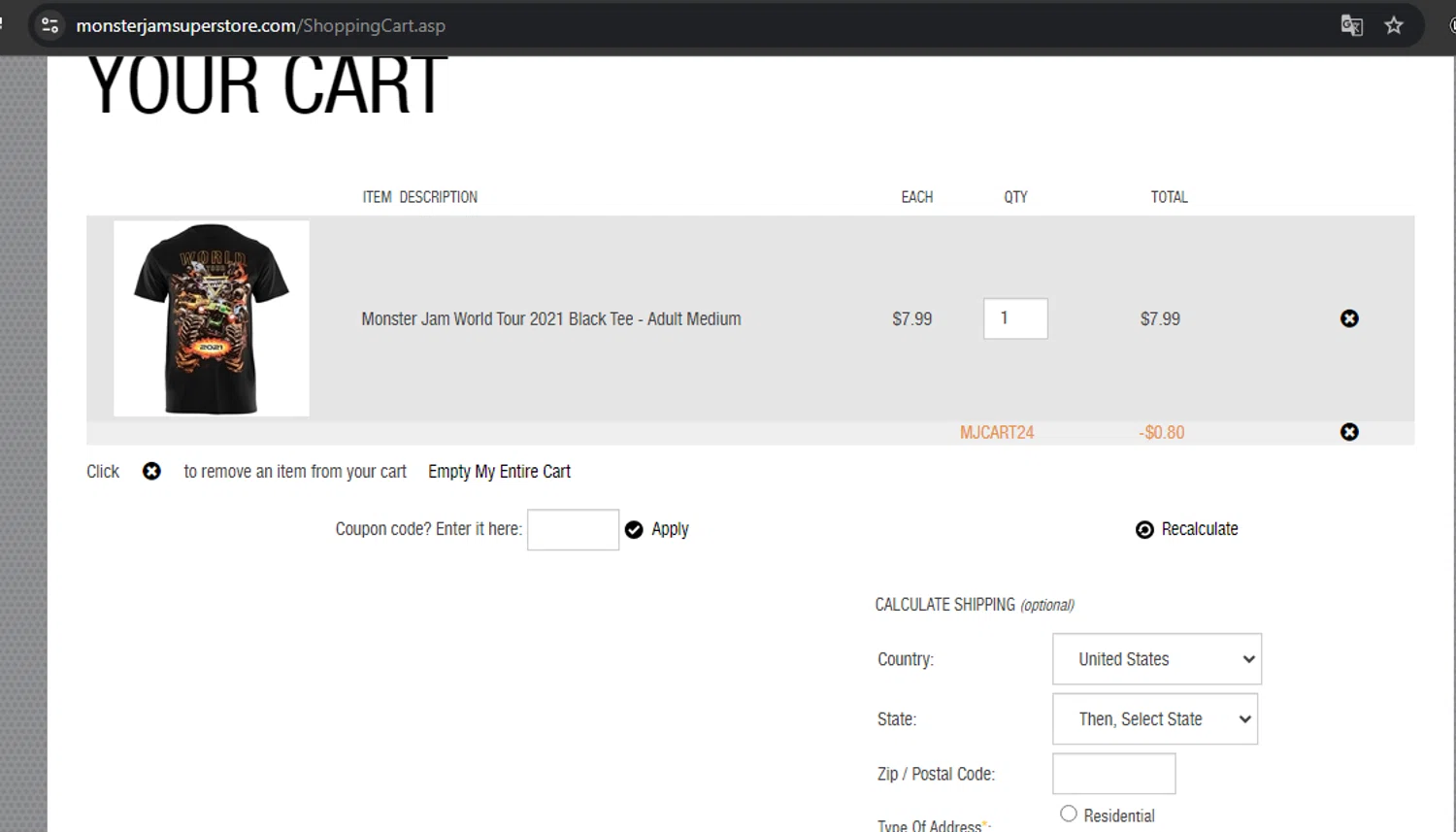Click the $7.99 total price
Screen dimensions: 1456x832
point(1160,319)
